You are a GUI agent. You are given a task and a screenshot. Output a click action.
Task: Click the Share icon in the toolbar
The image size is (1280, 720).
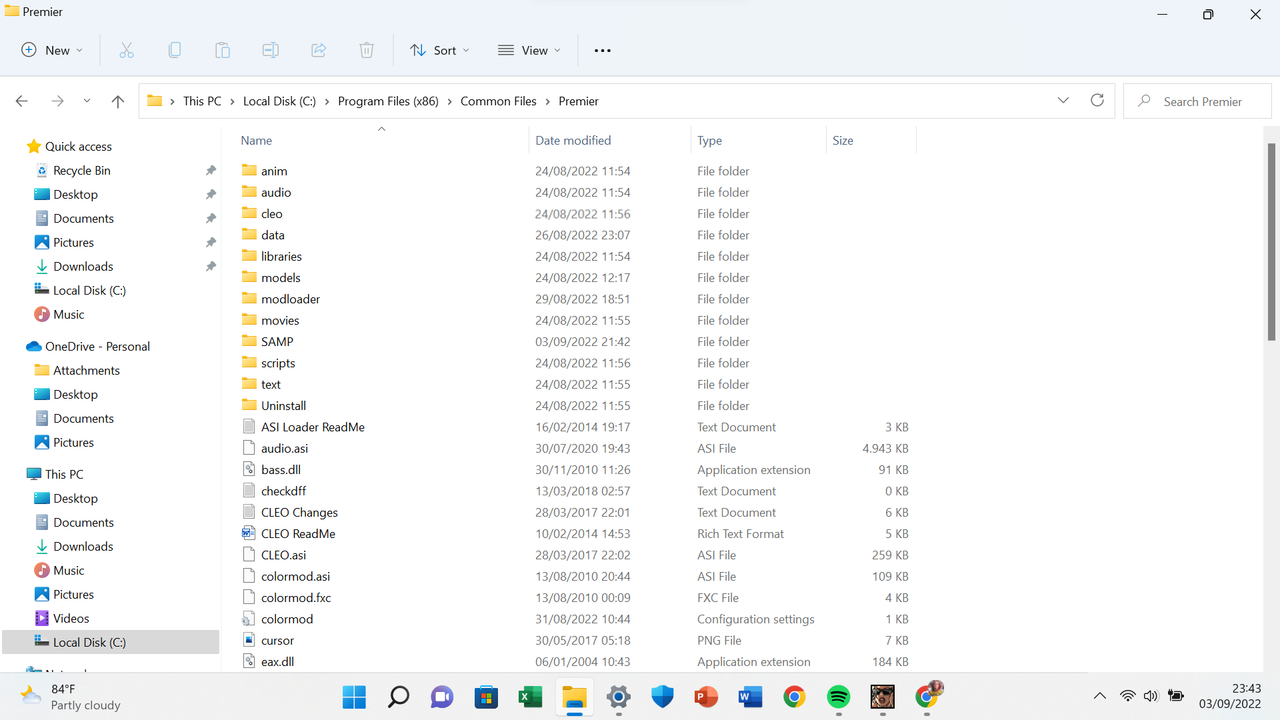[319, 50]
